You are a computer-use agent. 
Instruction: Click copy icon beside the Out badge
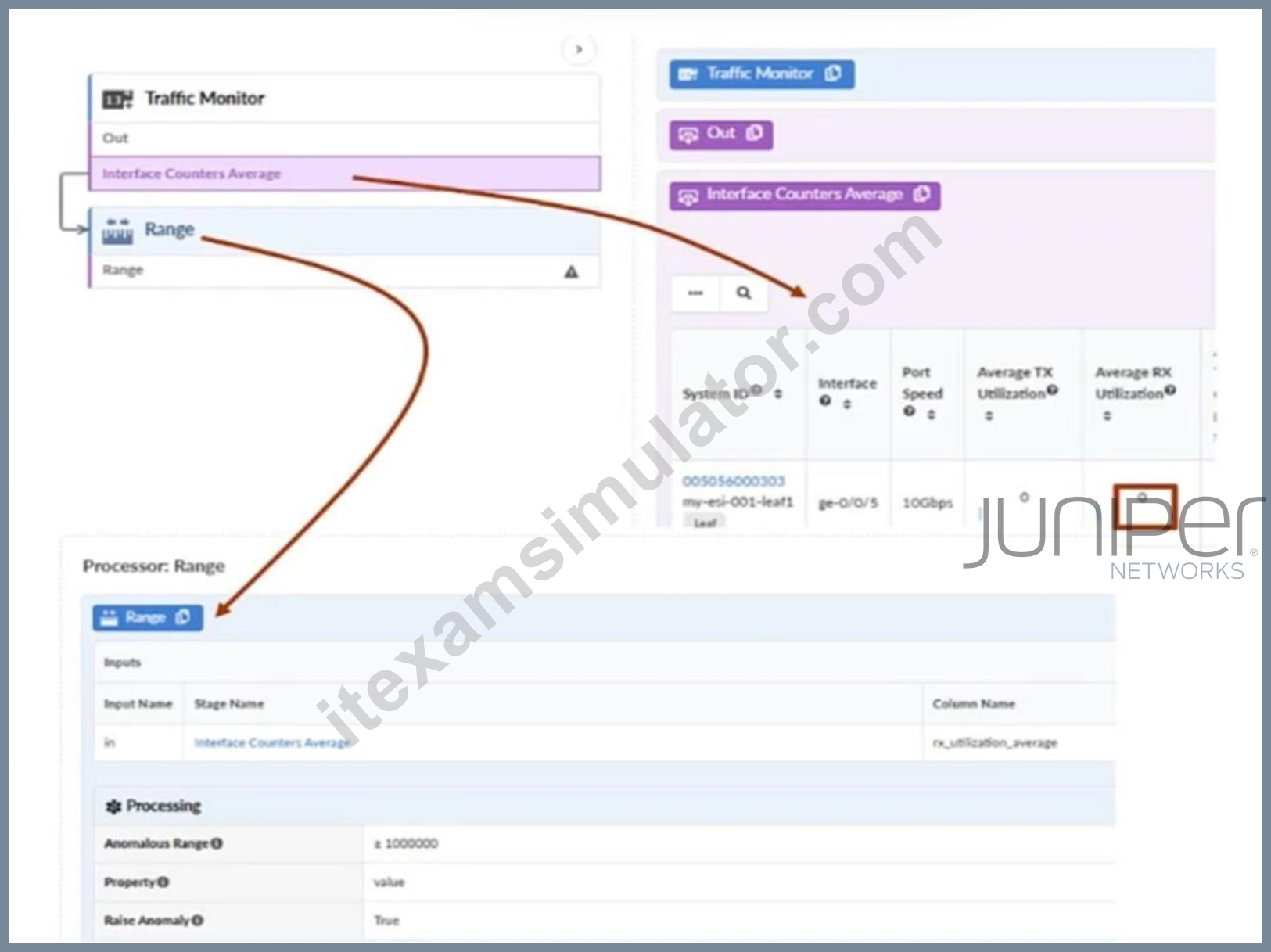point(755,133)
